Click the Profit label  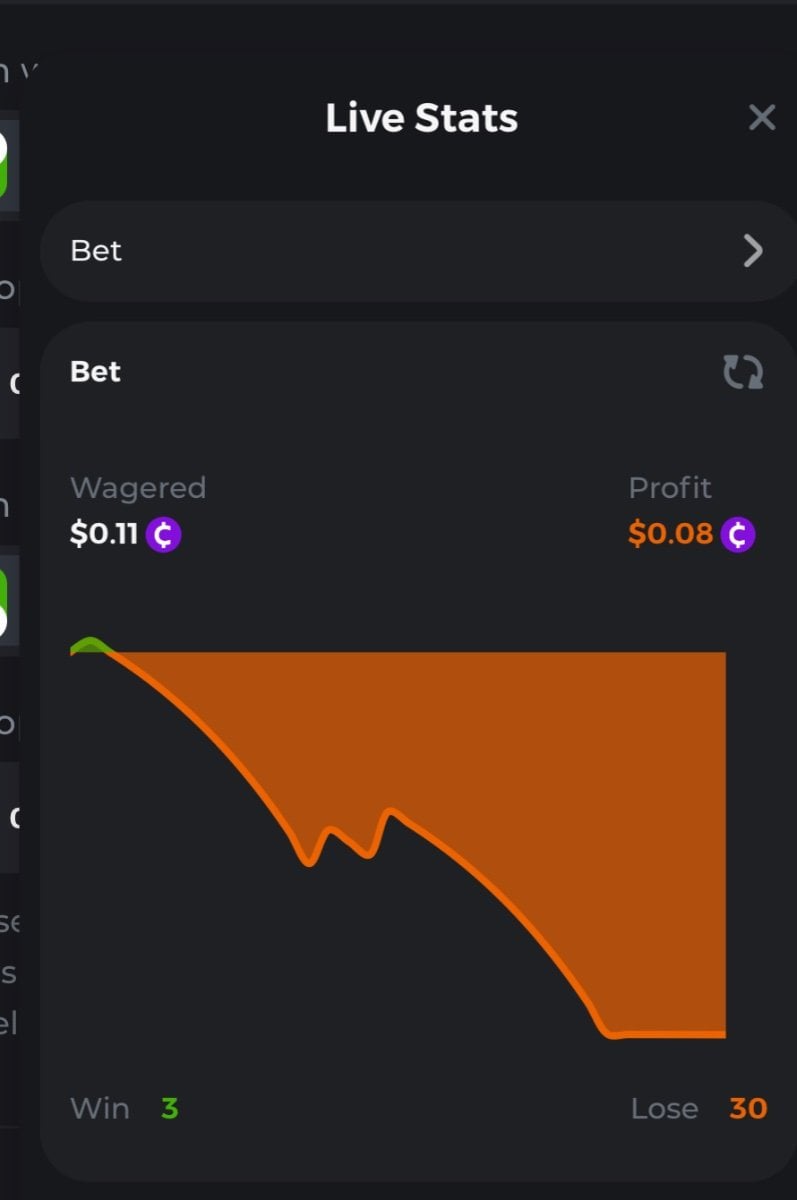click(669, 488)
